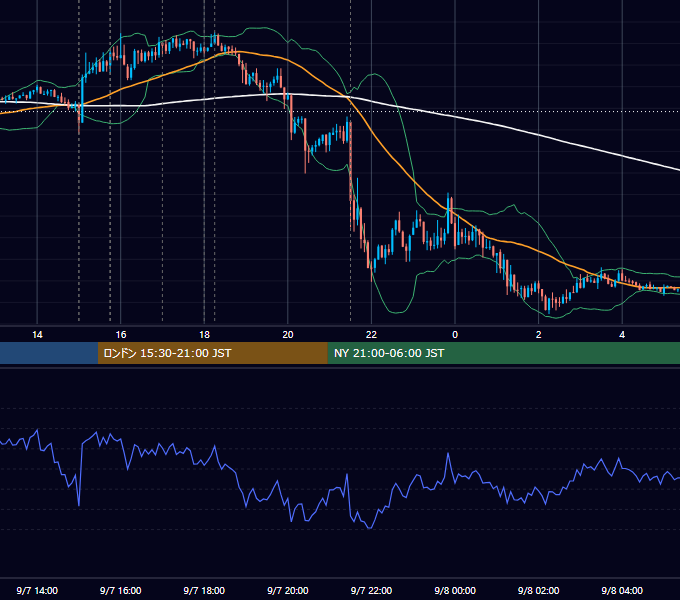Click the NY 21:00-06:00 JST session band
Screen dimensions: 680x600
[x=503, y=353]
